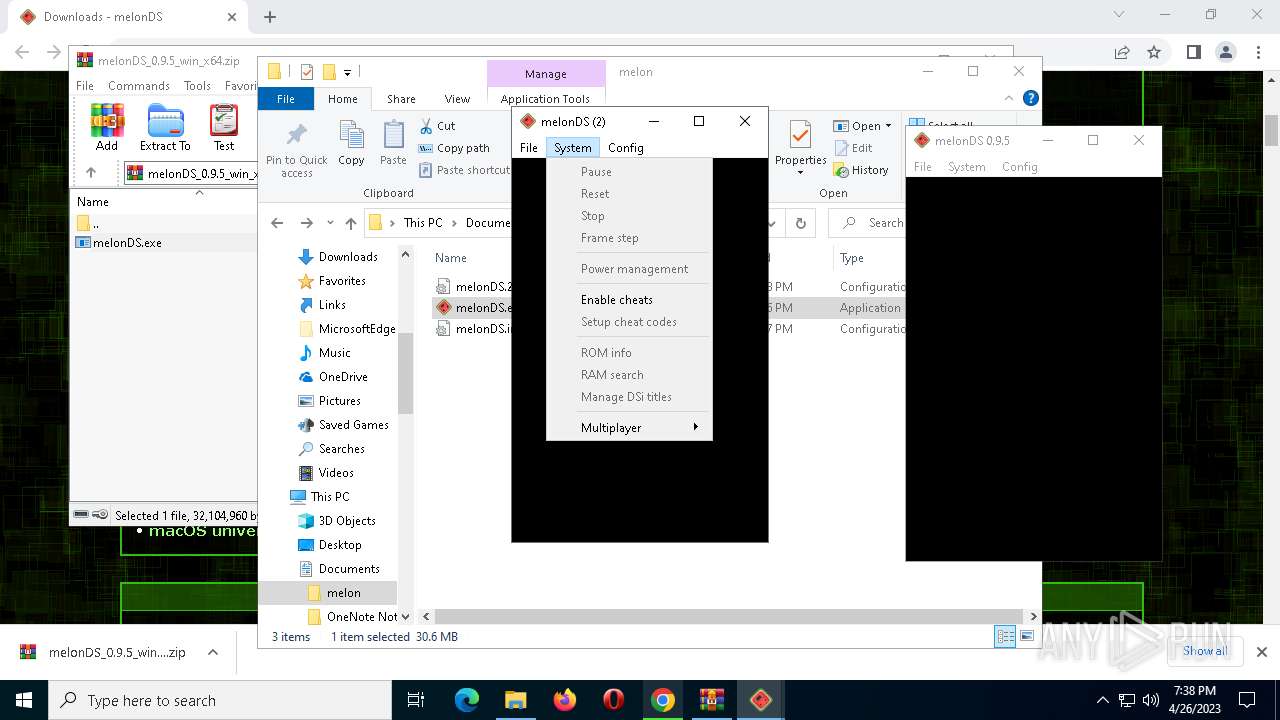Open the Config menu in melonDS (2)
Screen dimensions: 1280x720
pyautogui.click(x=625, y=147)
